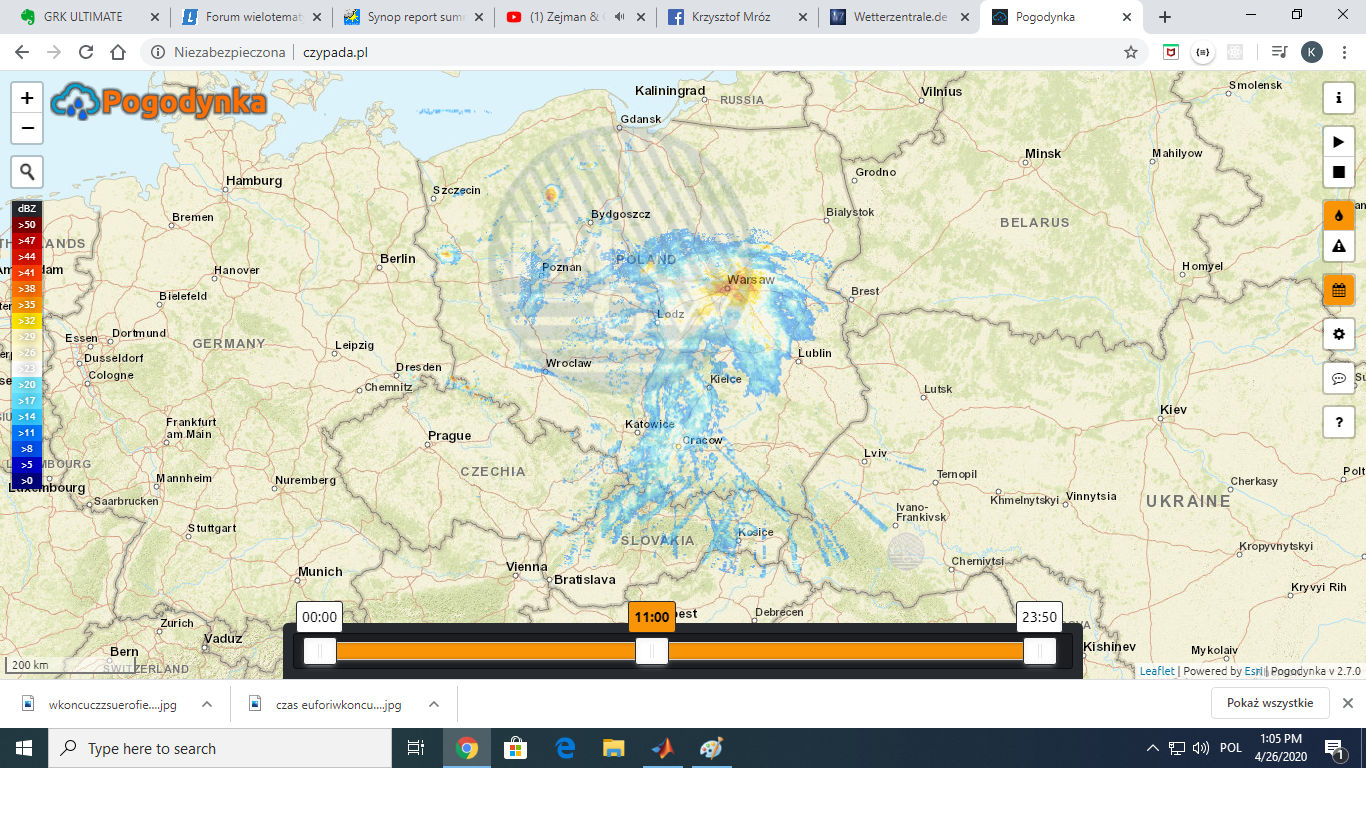Open the chat comments panel

click(1339, 378)
